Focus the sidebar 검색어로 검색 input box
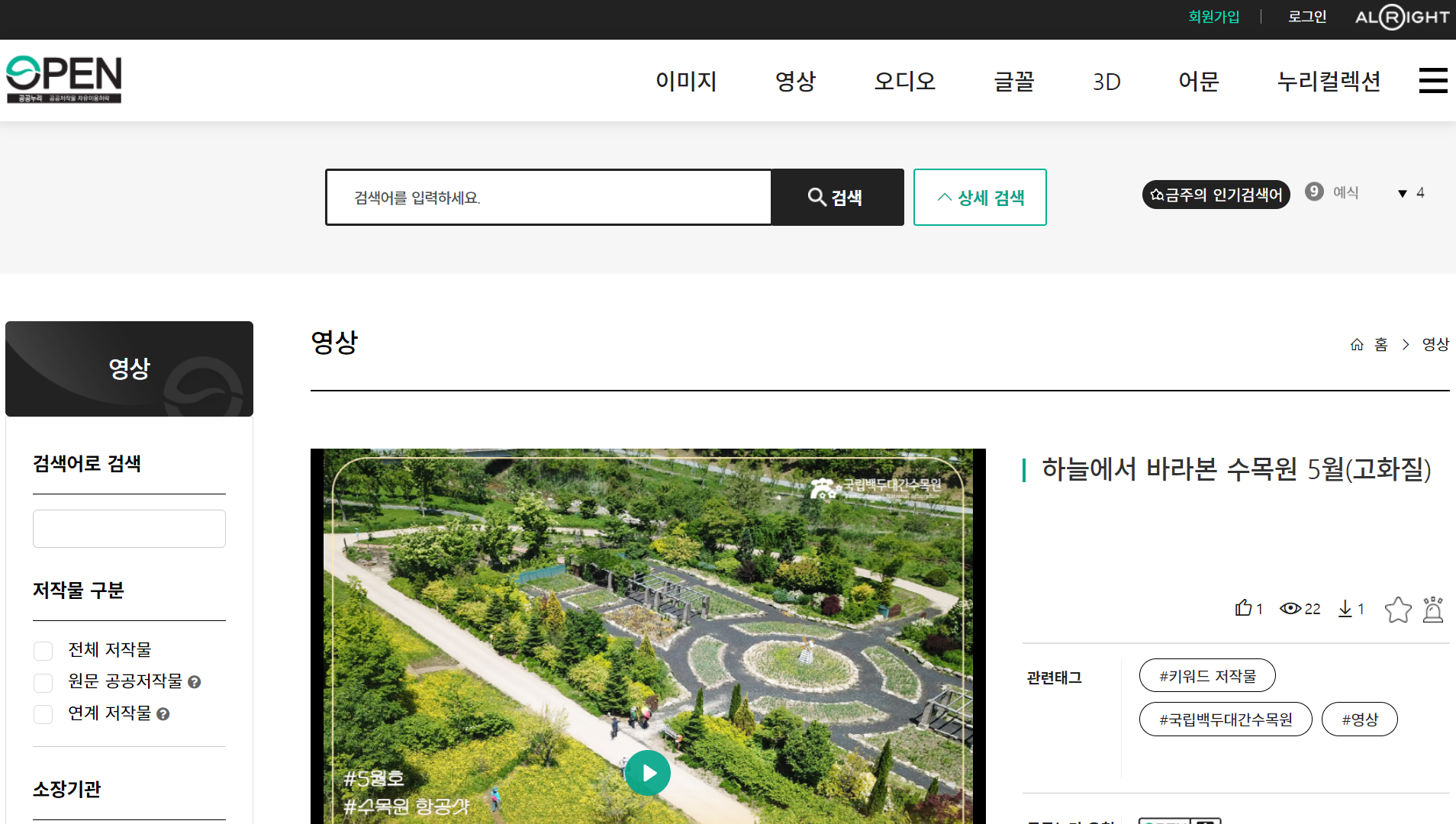The width and height of the screenshot is (1456, 824). click(129, 529)
